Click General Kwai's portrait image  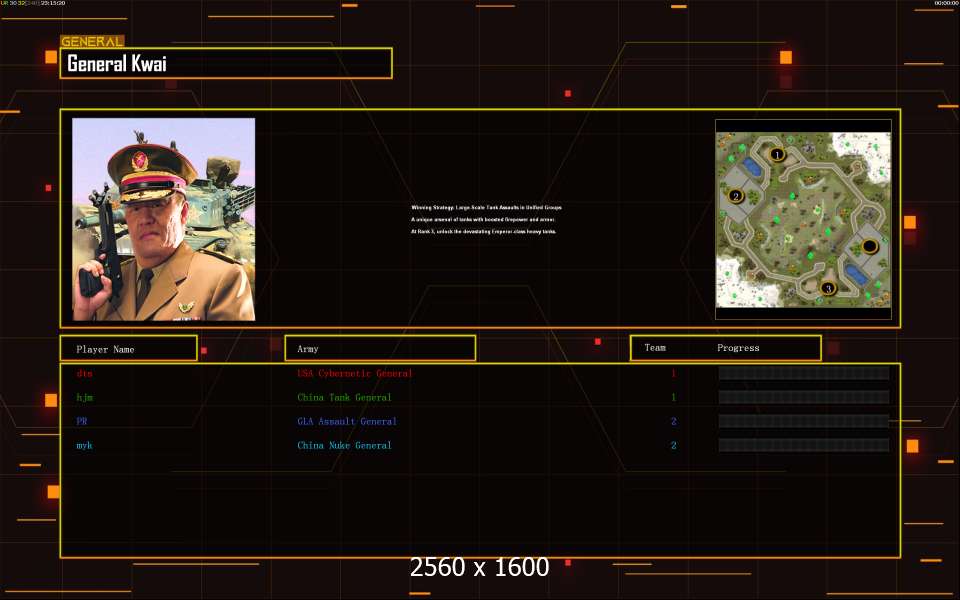(164, 219)
